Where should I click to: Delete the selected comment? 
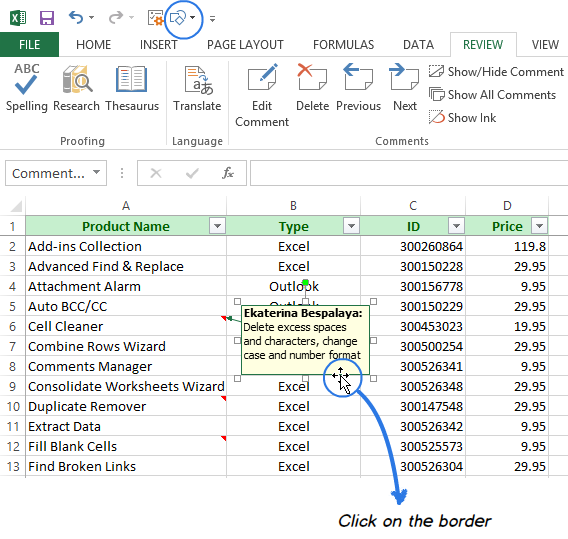(x=312, y=88)
